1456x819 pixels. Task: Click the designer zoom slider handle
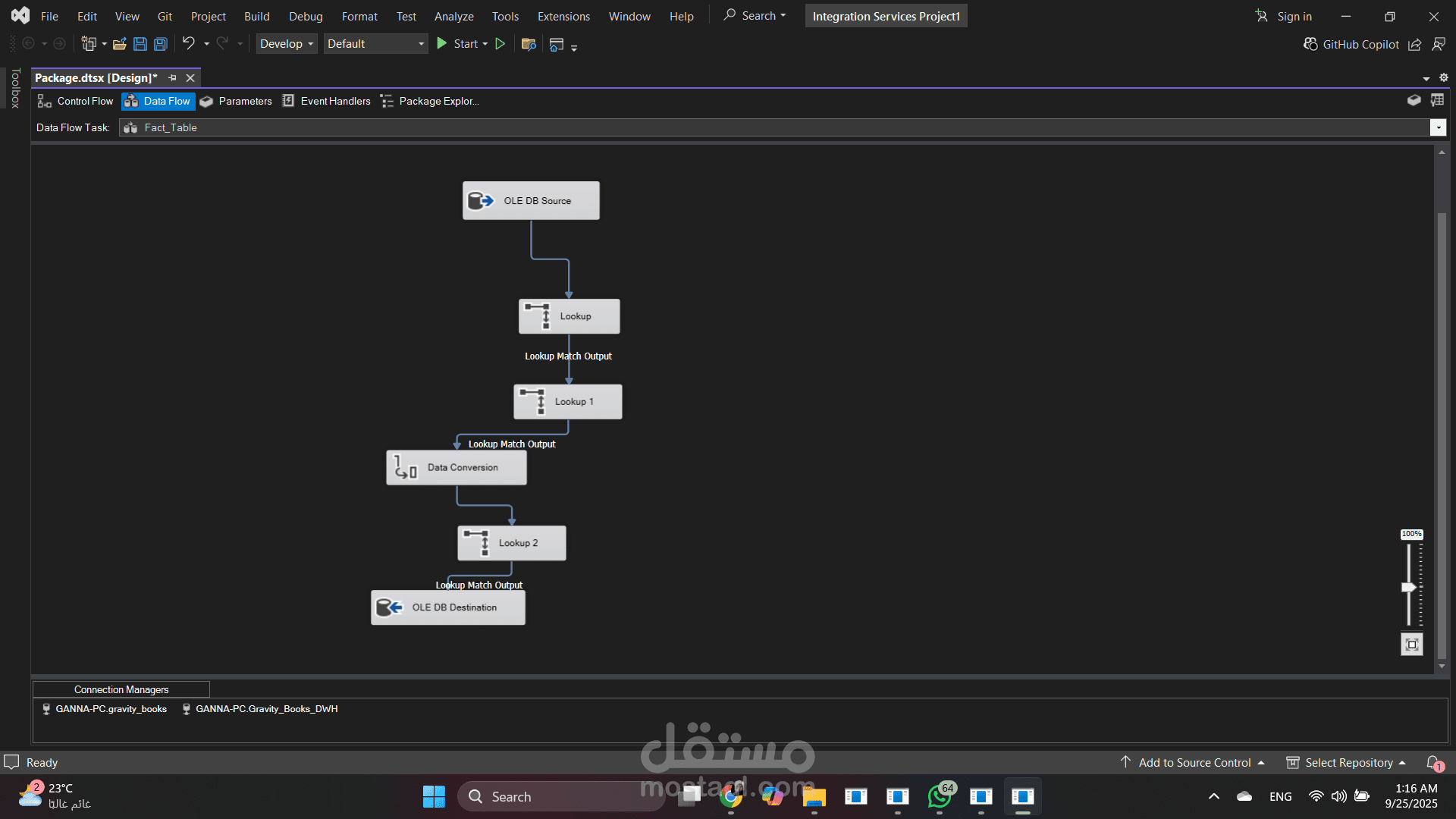click(1408, 587)
